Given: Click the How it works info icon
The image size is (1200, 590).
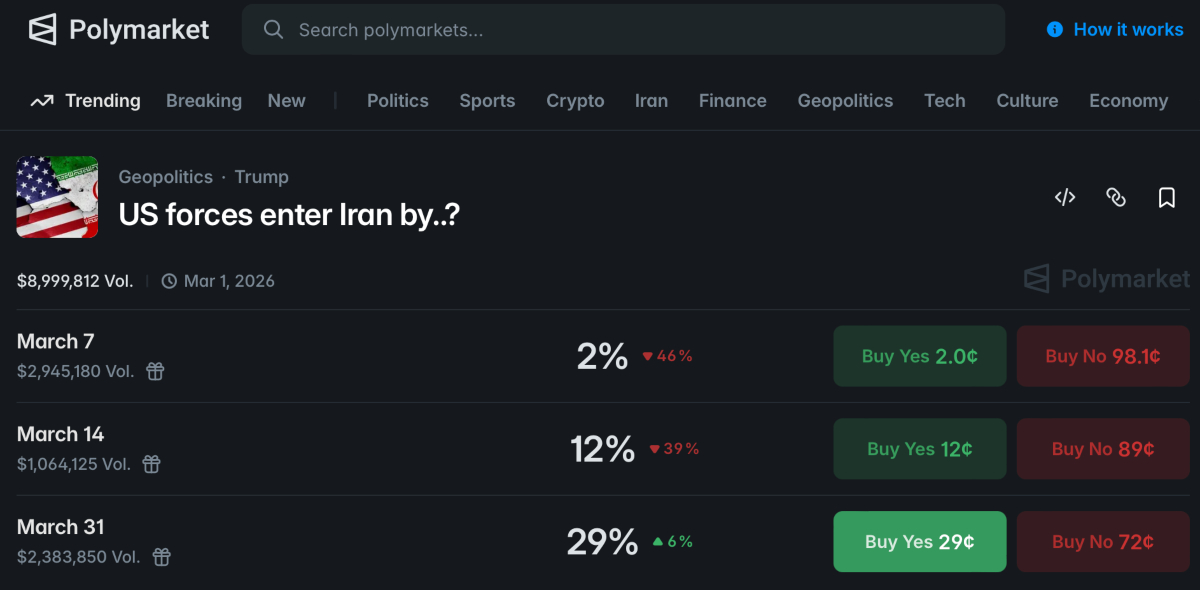Looking at the screenshot, I should [1054, 30].
